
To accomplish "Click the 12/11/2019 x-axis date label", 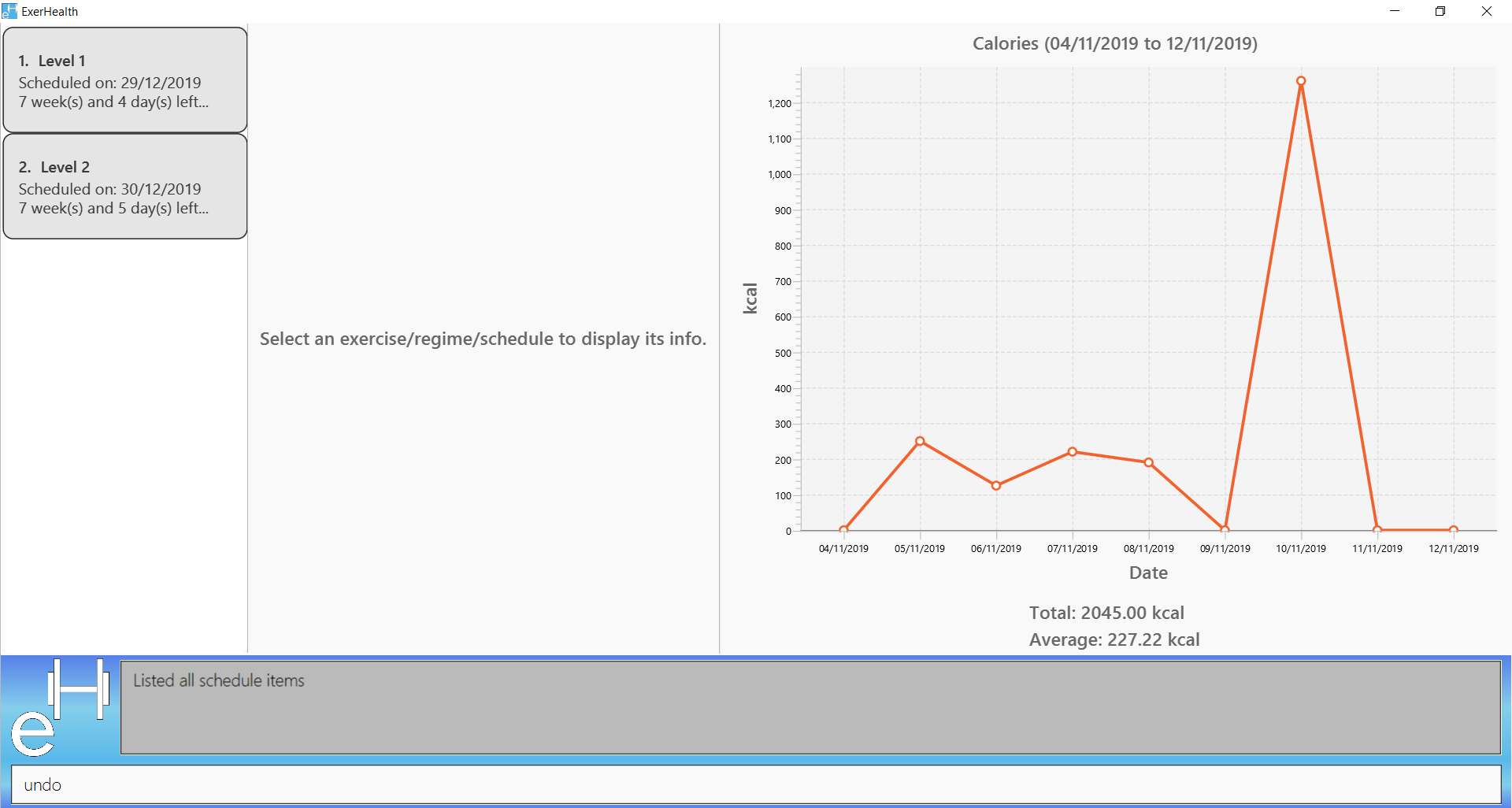I will click(1454, 548).
